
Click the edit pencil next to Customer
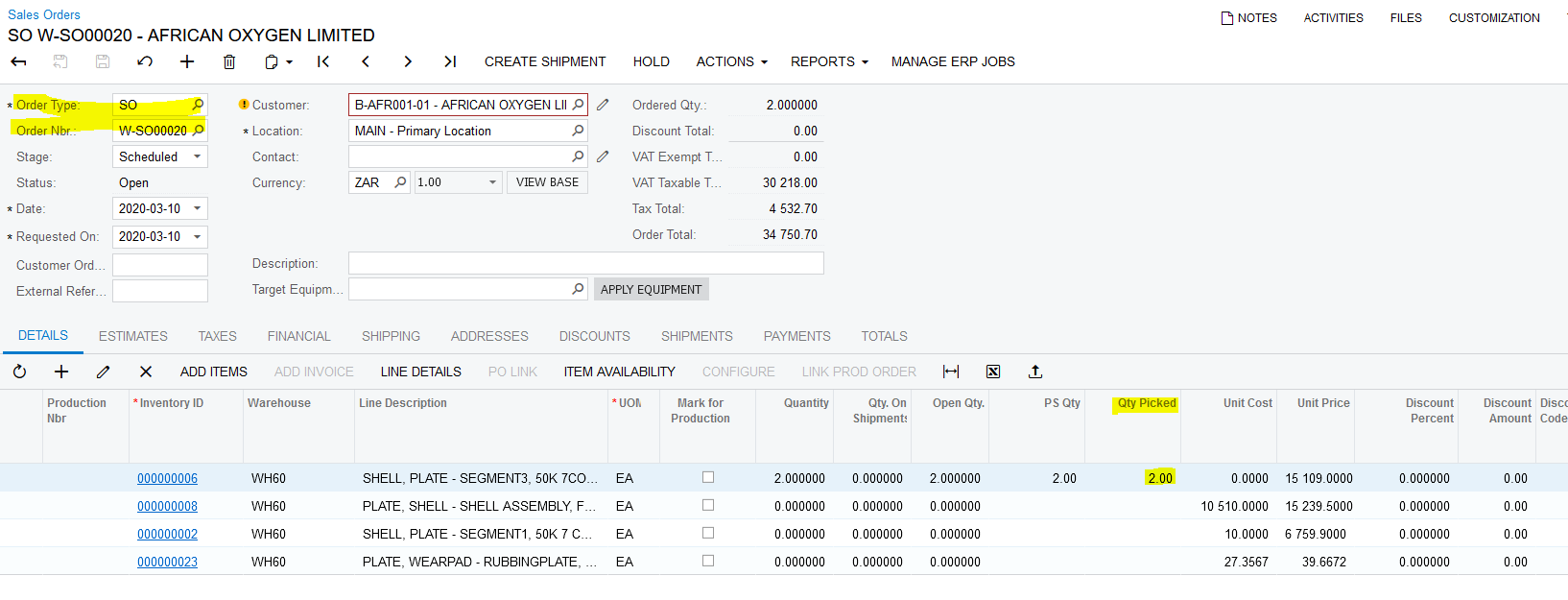(603, 105)
